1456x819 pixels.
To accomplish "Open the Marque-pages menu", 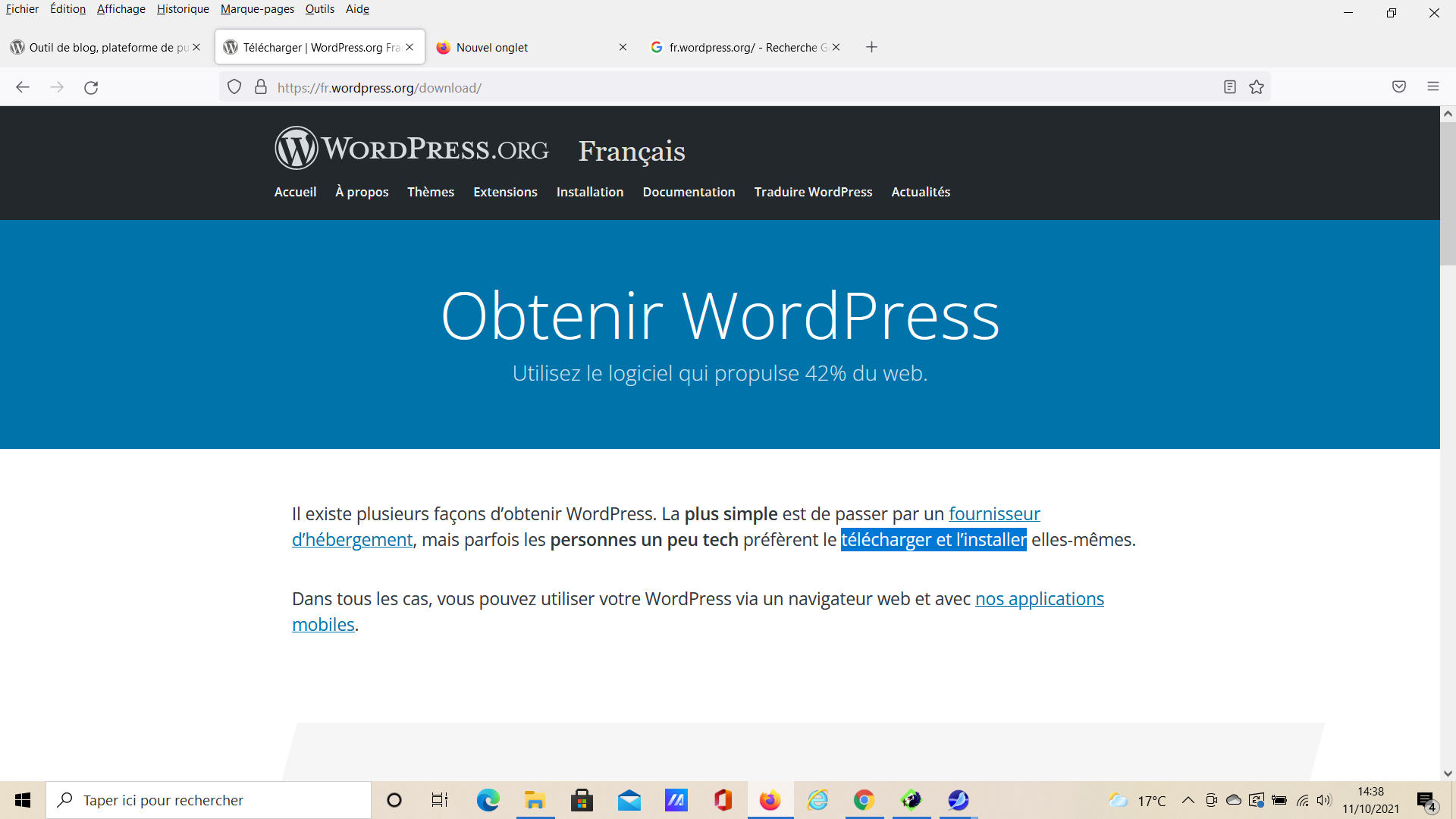I will pos(257,9).
